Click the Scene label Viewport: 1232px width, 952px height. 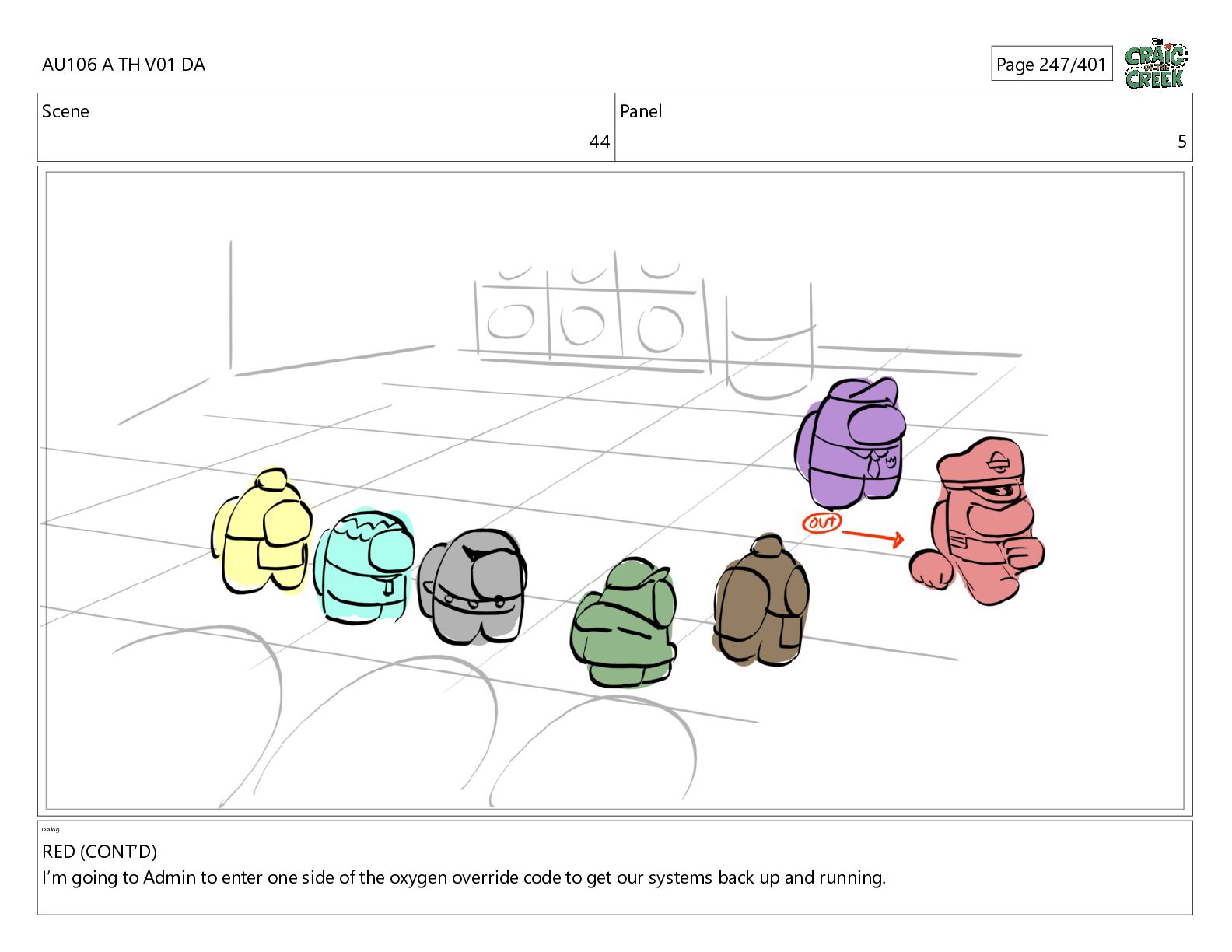click(65, 111)
